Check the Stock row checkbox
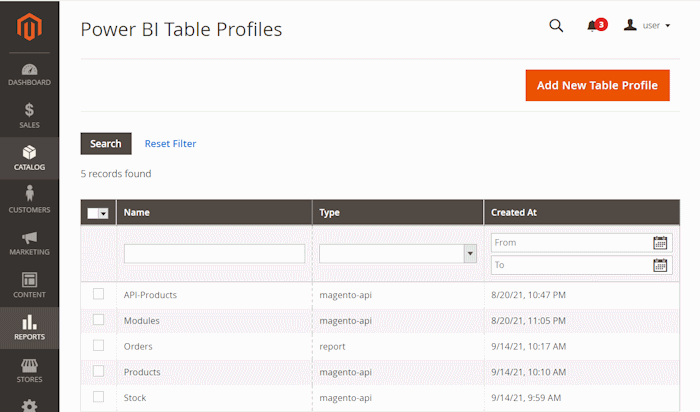 [x=98, y=397]
